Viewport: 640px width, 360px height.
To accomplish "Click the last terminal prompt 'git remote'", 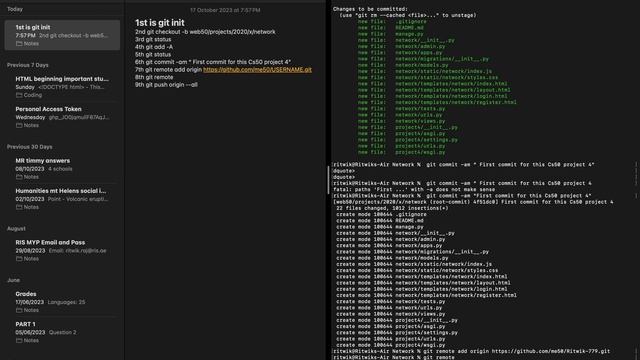I will (393, 358).
